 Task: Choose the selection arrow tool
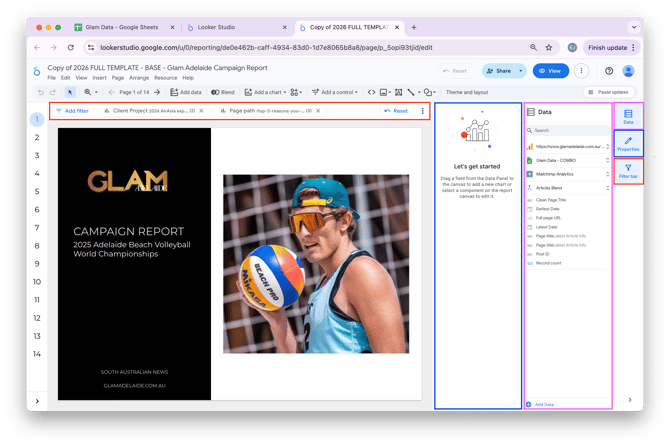tap(70, 92)
